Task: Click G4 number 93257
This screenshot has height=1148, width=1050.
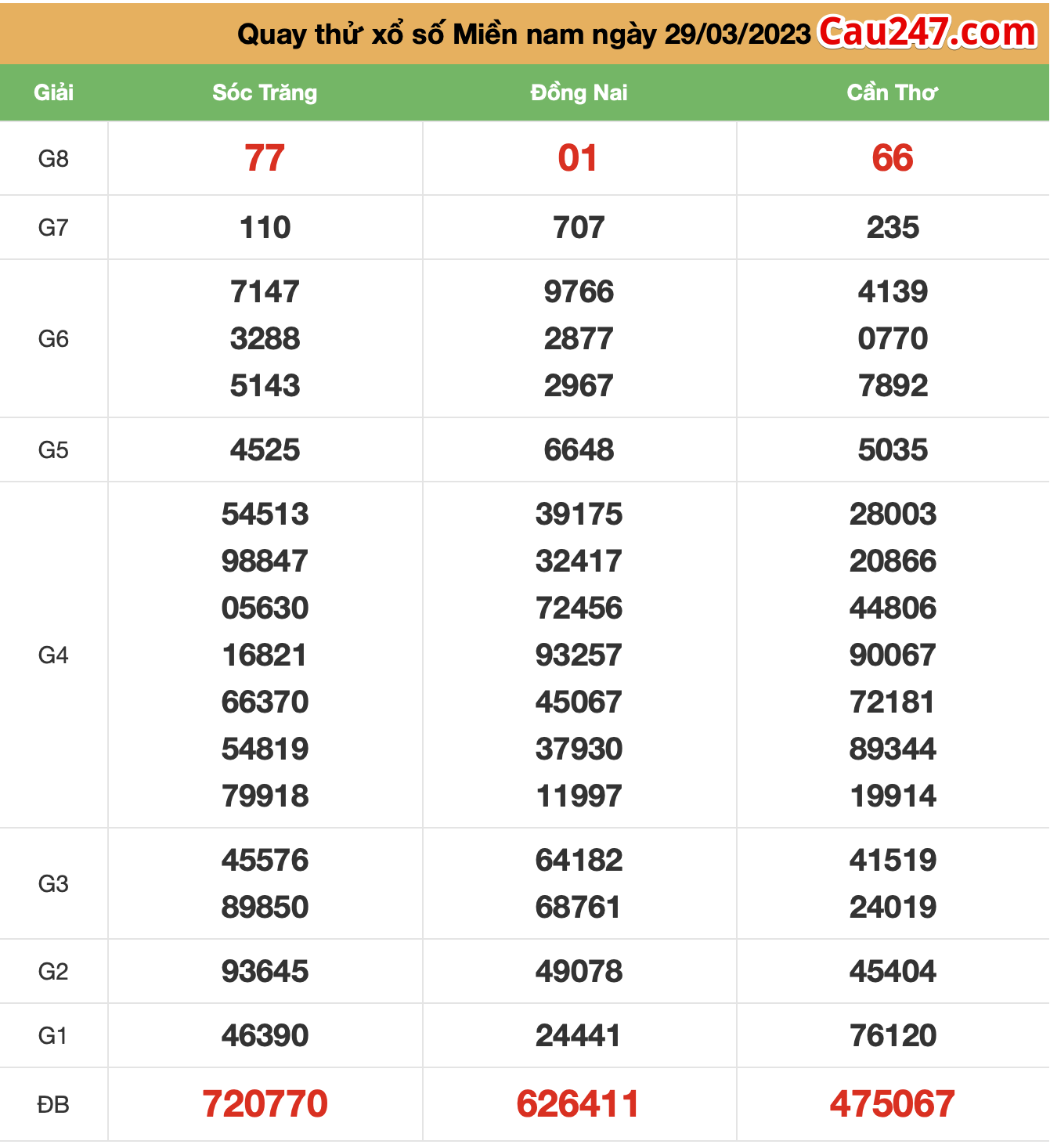Action: tap(579, 655)
